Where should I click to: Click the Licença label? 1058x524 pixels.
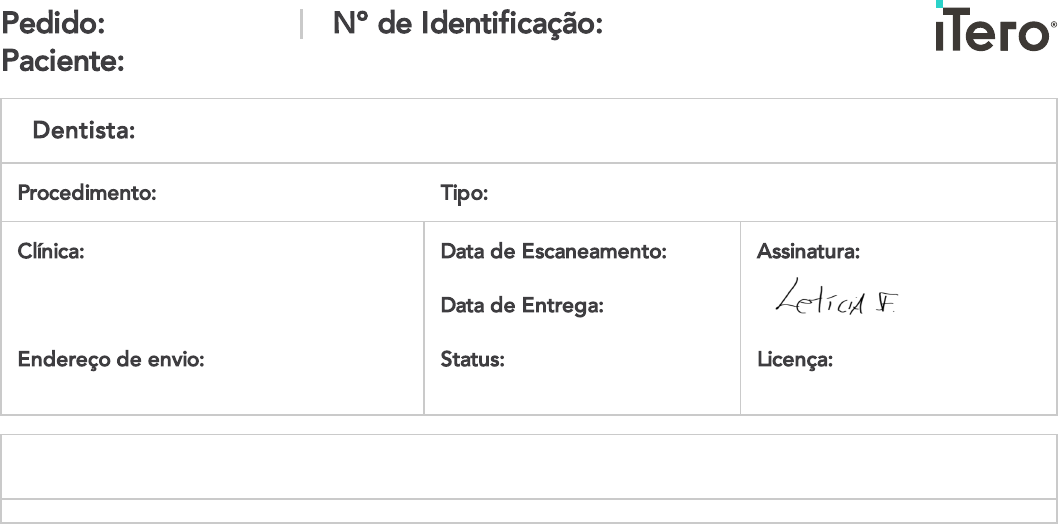point(795,360)
